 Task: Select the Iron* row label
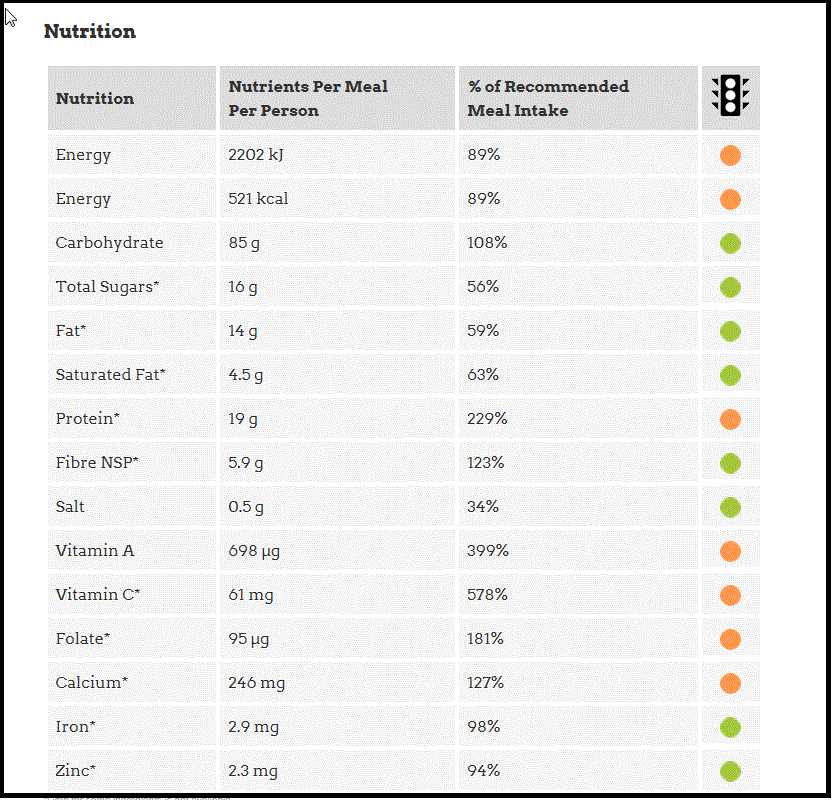(76, 727)
